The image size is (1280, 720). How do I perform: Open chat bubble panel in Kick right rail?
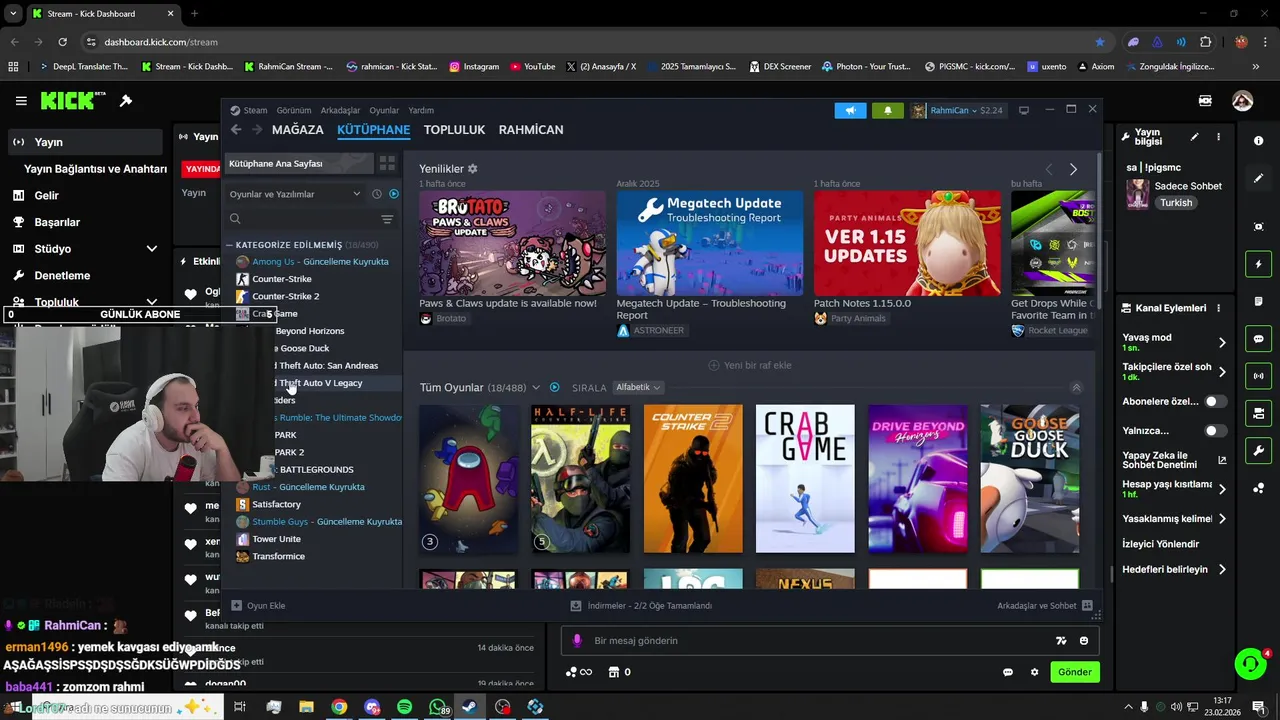(x=1258, y=339)
